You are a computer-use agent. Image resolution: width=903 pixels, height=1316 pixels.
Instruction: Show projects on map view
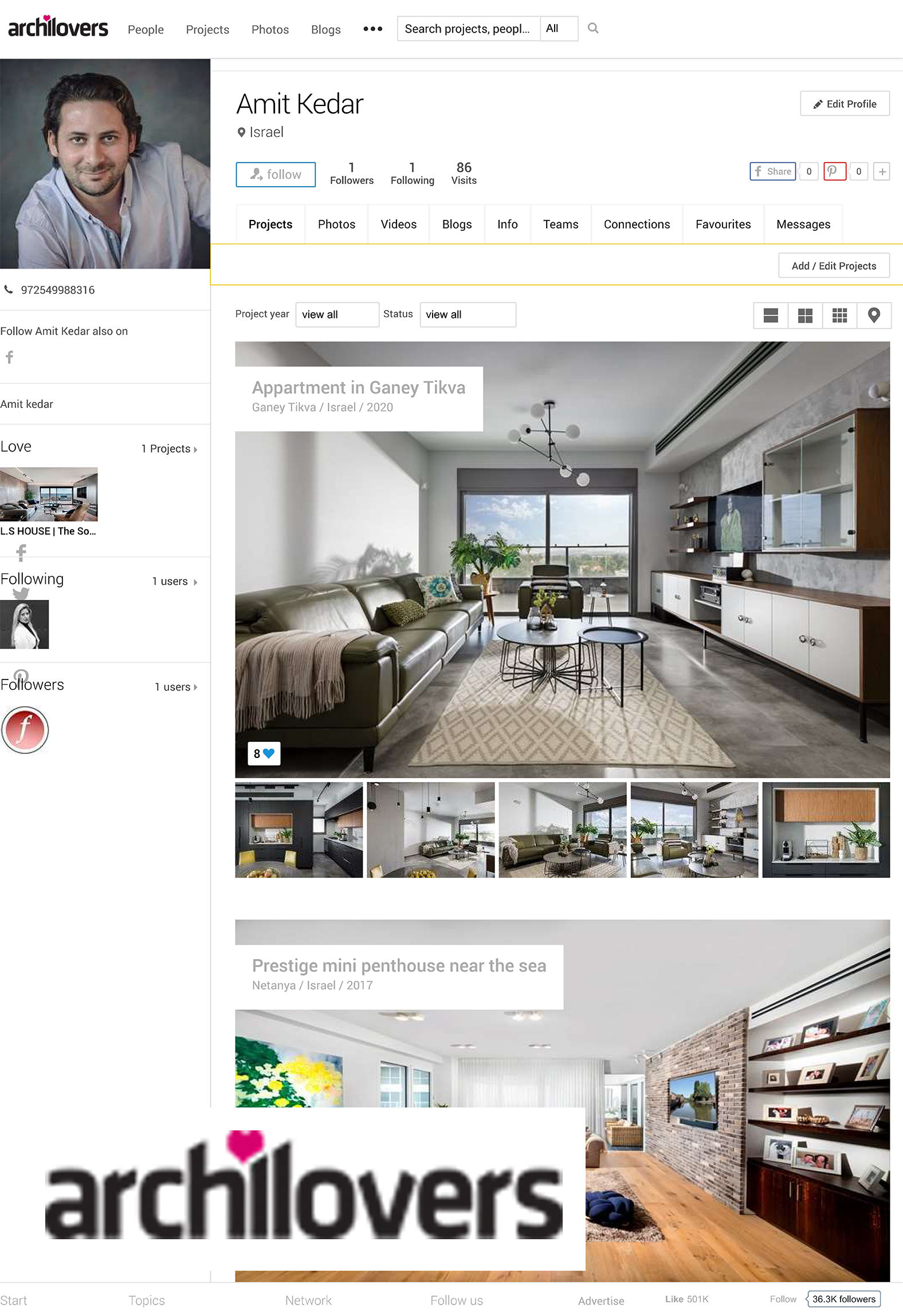point(874,315)
